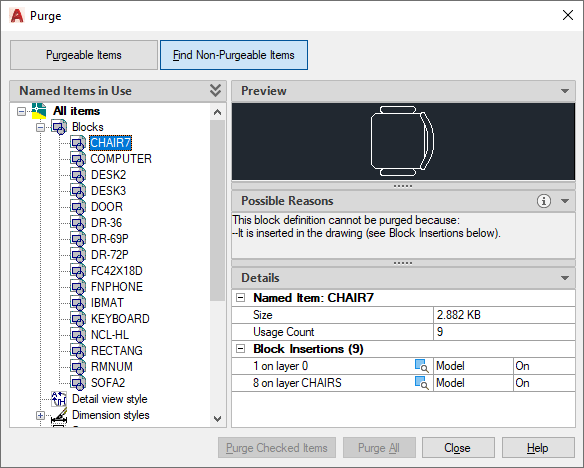Click the Blocks category icon
Image resolution: width=584 pixels, height=468 pixels.
[59, 127]
